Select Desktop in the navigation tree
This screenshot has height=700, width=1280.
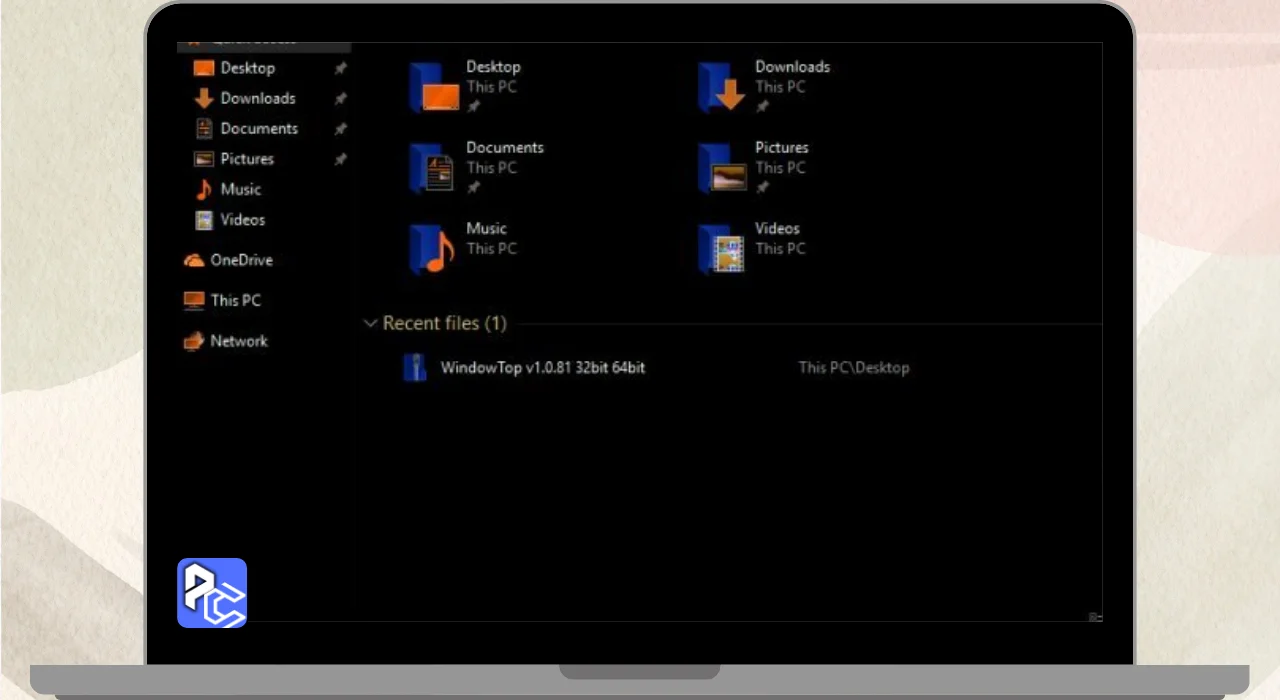tap(248, 68)
